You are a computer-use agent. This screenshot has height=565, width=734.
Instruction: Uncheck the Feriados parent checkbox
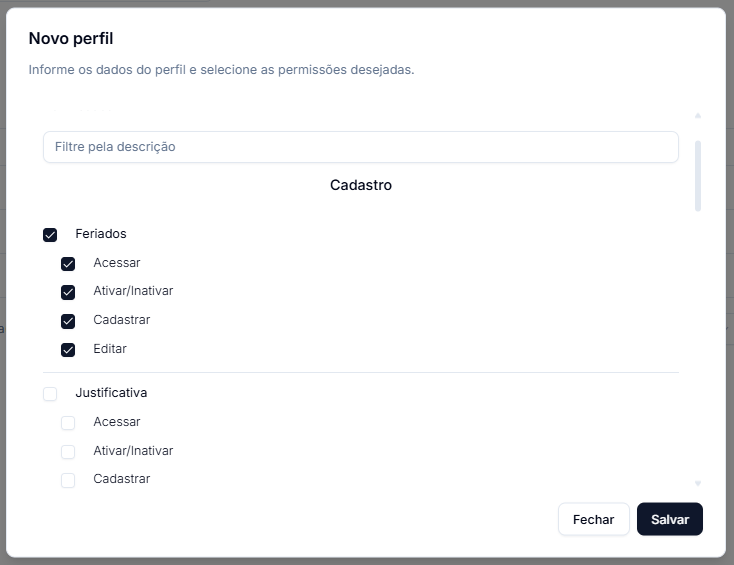click(x=50, y=235)
